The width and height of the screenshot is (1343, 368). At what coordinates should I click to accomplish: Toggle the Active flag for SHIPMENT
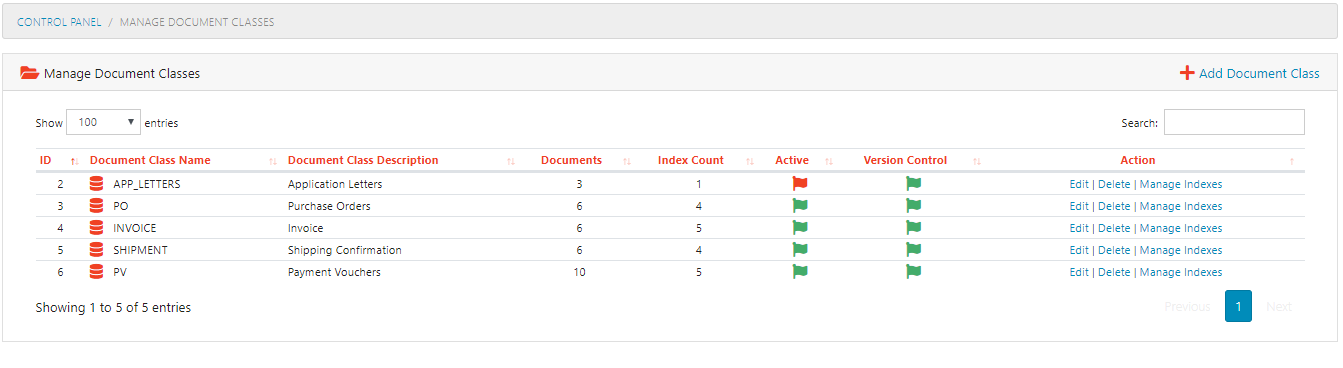tap(799, 250)
